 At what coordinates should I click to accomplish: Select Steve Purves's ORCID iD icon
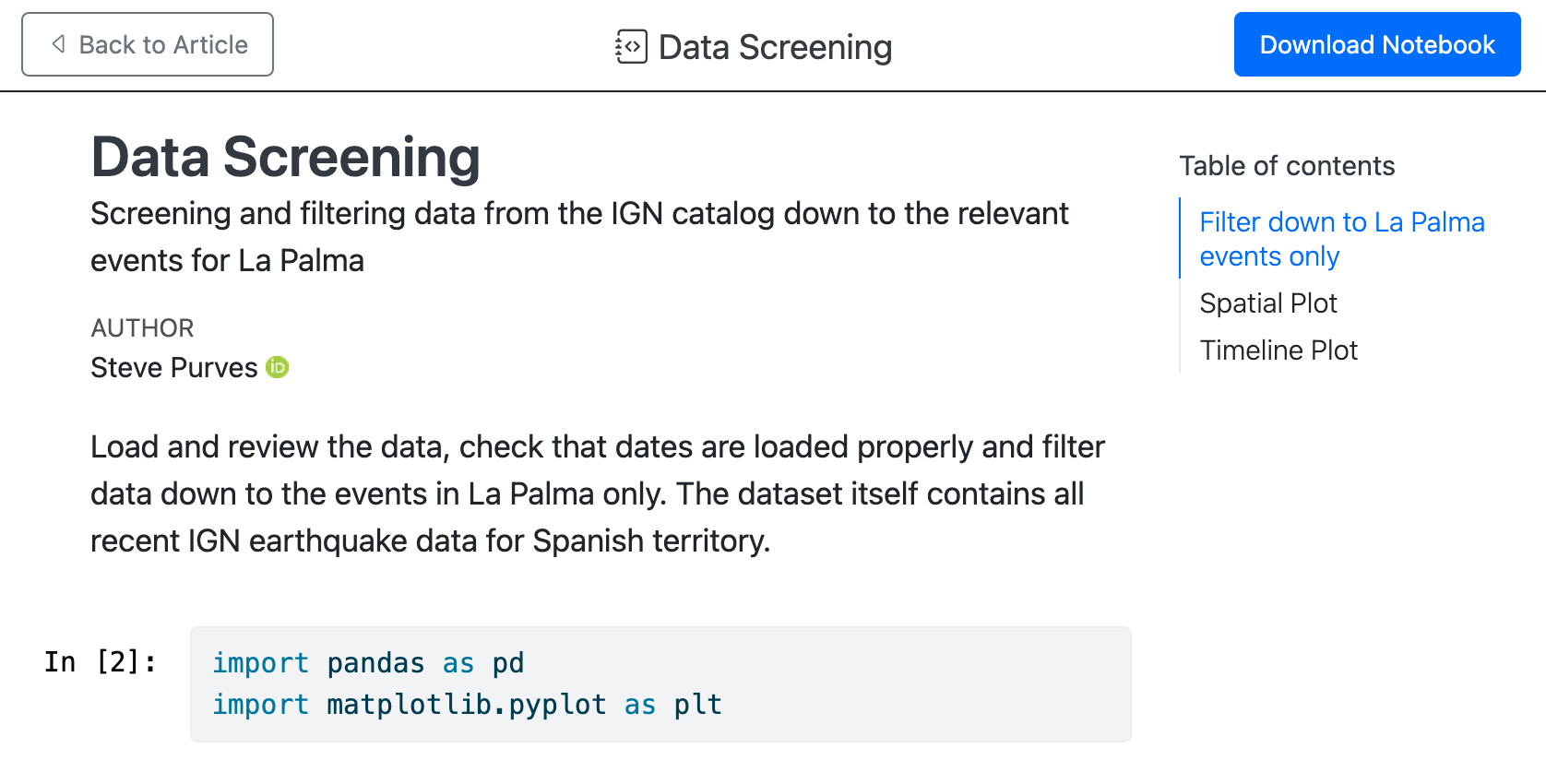tap(277, 367)
